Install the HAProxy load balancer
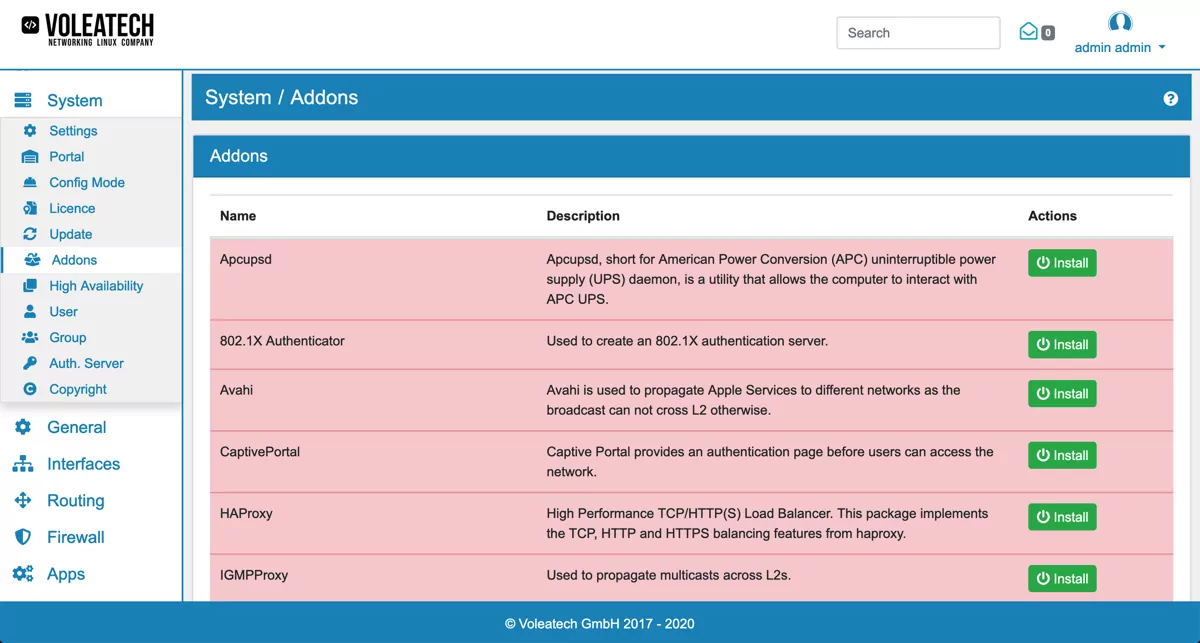 pos(1062,517)
